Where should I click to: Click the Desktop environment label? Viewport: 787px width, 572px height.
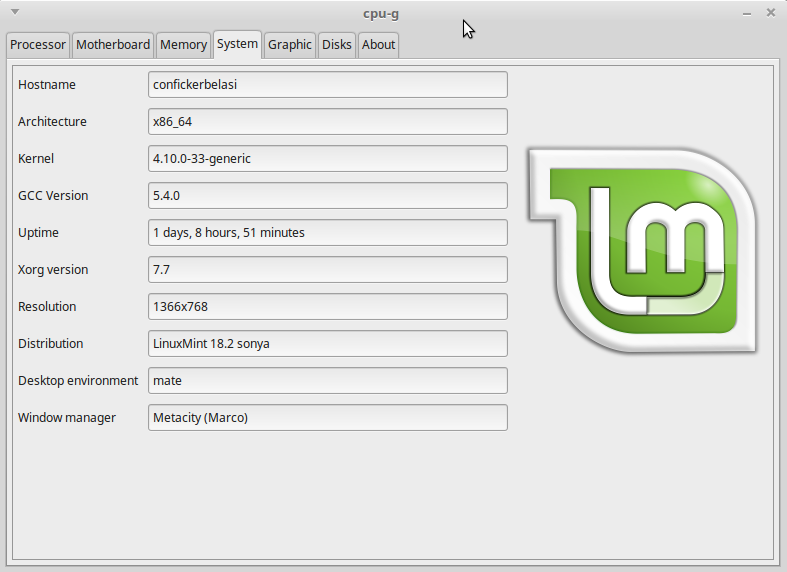click(78, 381)
